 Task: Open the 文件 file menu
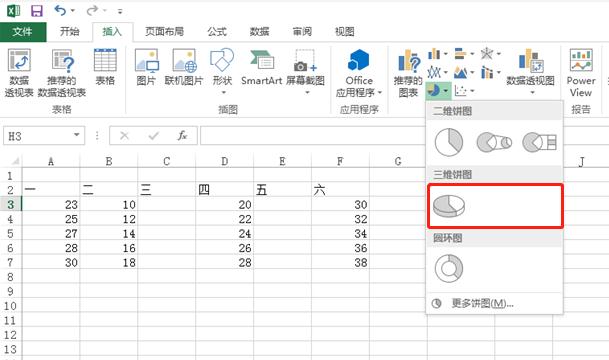coord(23,31)
